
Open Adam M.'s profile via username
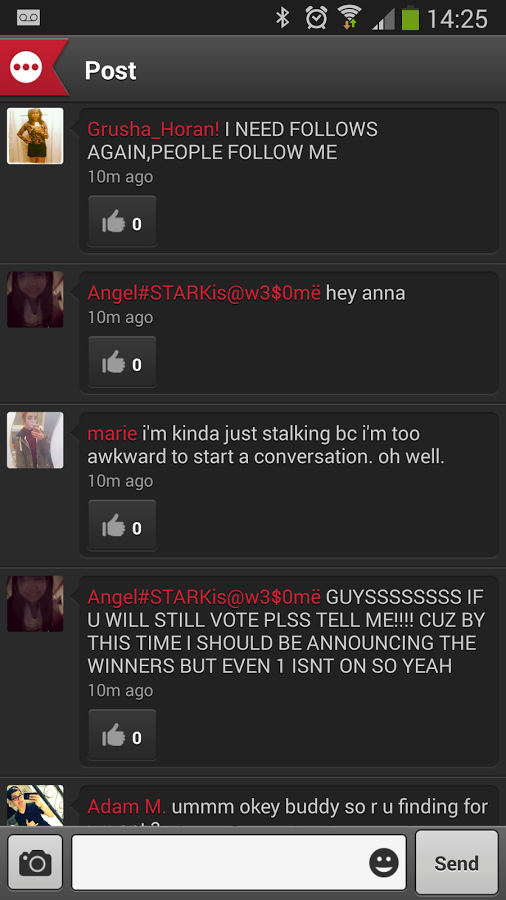pyautogui.click(x=127, y=807)
